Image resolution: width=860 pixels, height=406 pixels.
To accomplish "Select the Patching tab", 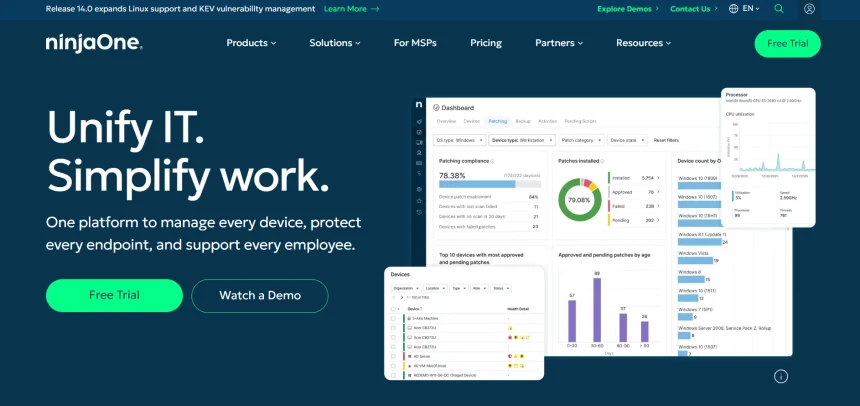I will (498, 121).
